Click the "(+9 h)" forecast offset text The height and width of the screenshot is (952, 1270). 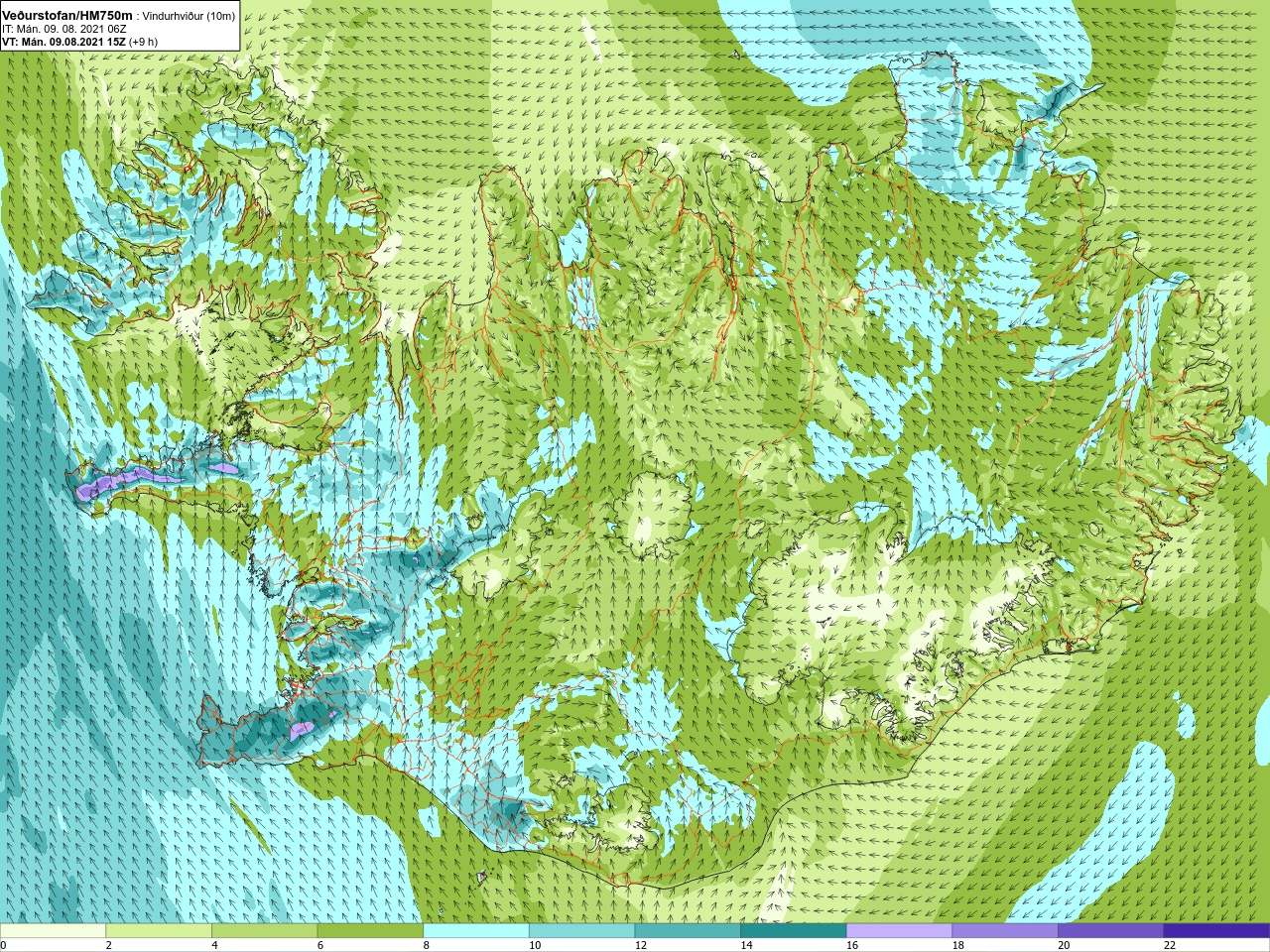(x=144, y=42)
